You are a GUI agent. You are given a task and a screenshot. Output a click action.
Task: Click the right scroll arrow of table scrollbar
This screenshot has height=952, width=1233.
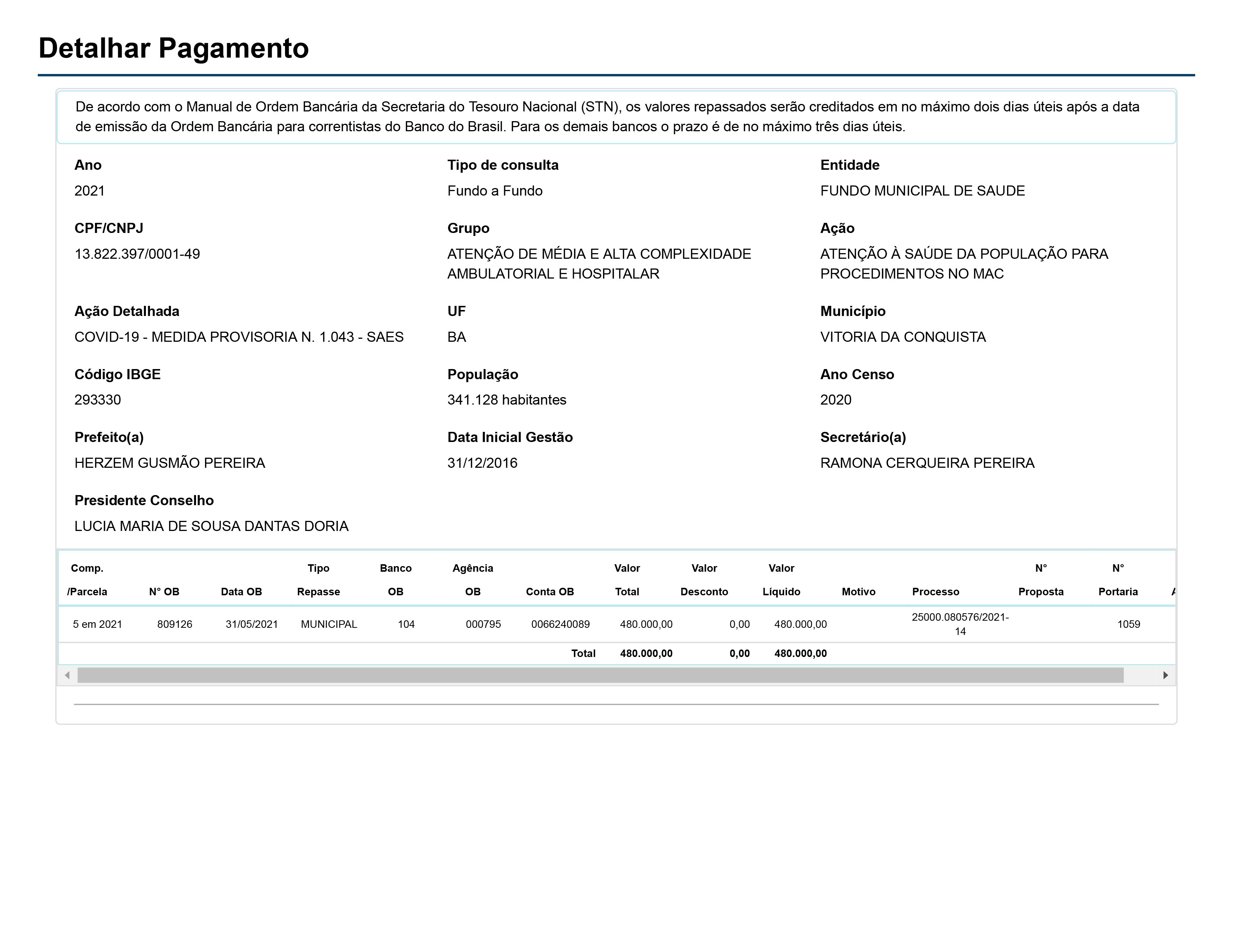click(1165, 675)
